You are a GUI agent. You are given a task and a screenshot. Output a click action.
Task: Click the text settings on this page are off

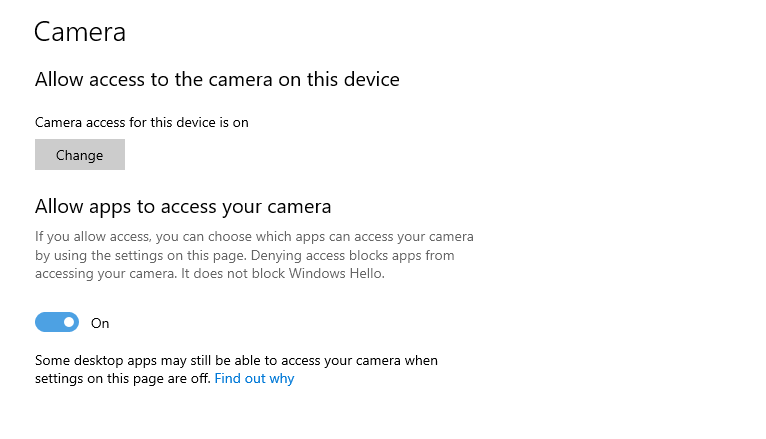tap(122, 379)
